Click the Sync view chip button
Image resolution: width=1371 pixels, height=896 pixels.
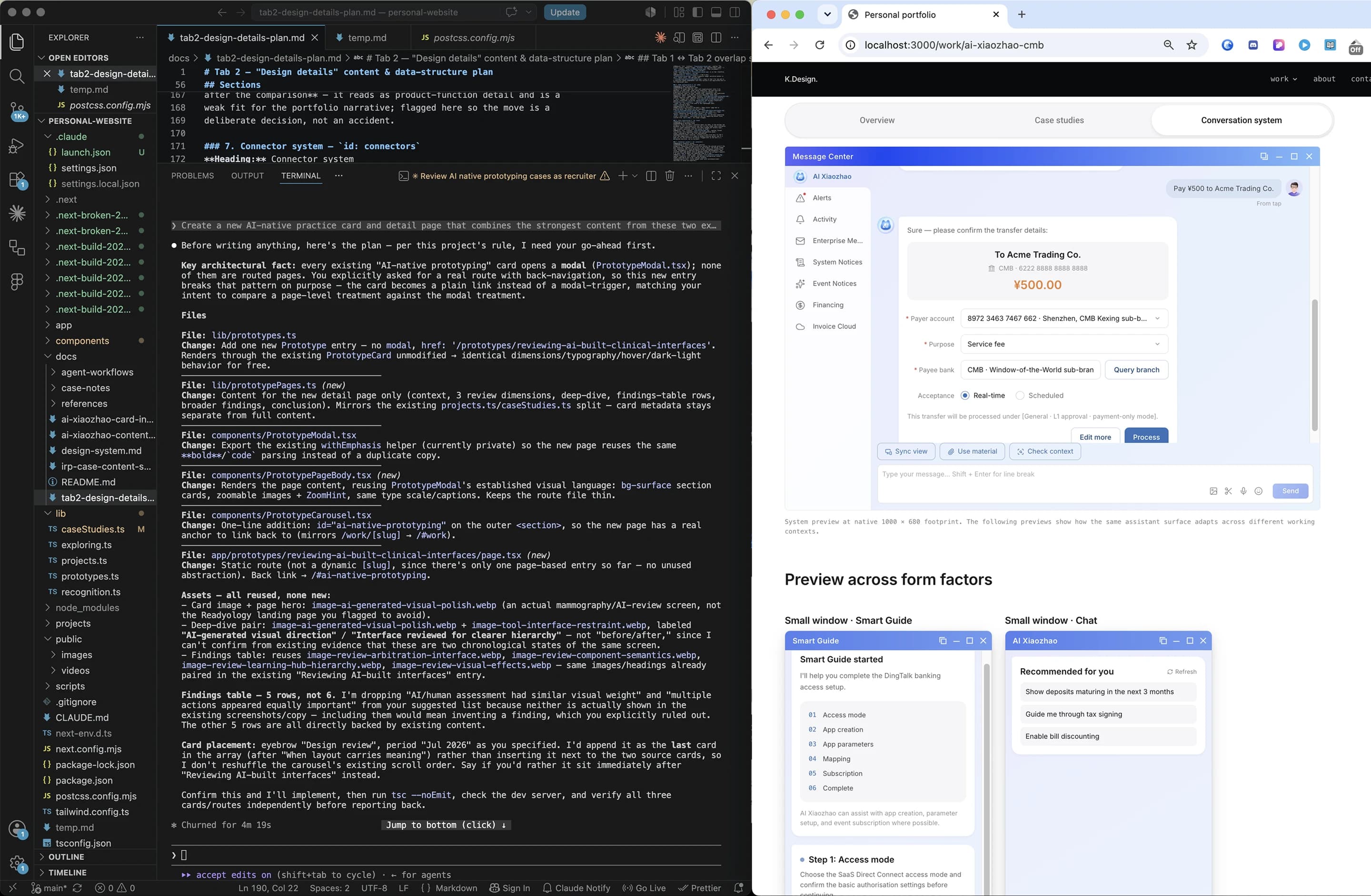[x=905, y=452]
